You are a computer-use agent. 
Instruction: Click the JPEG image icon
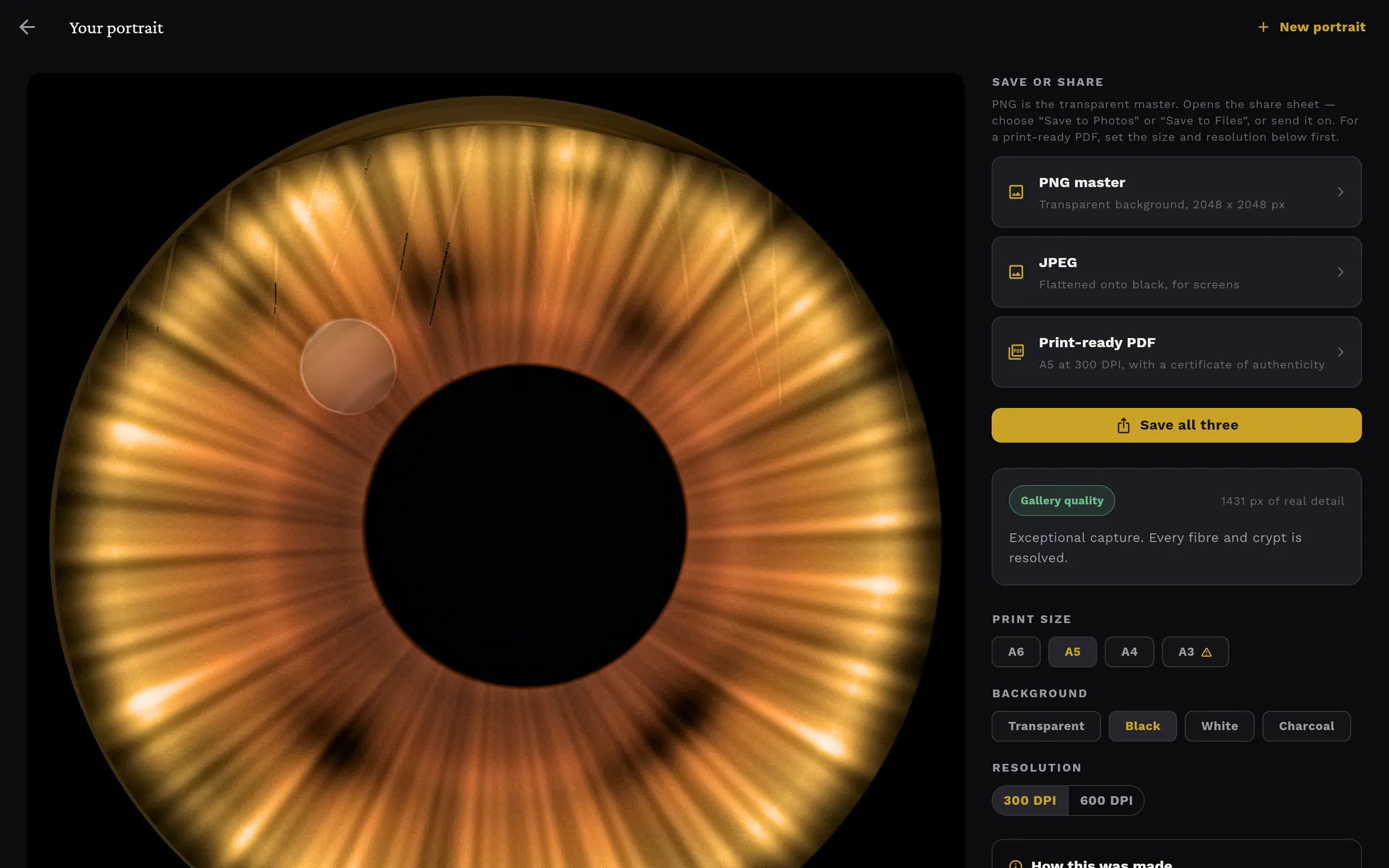click(1016, 272)
